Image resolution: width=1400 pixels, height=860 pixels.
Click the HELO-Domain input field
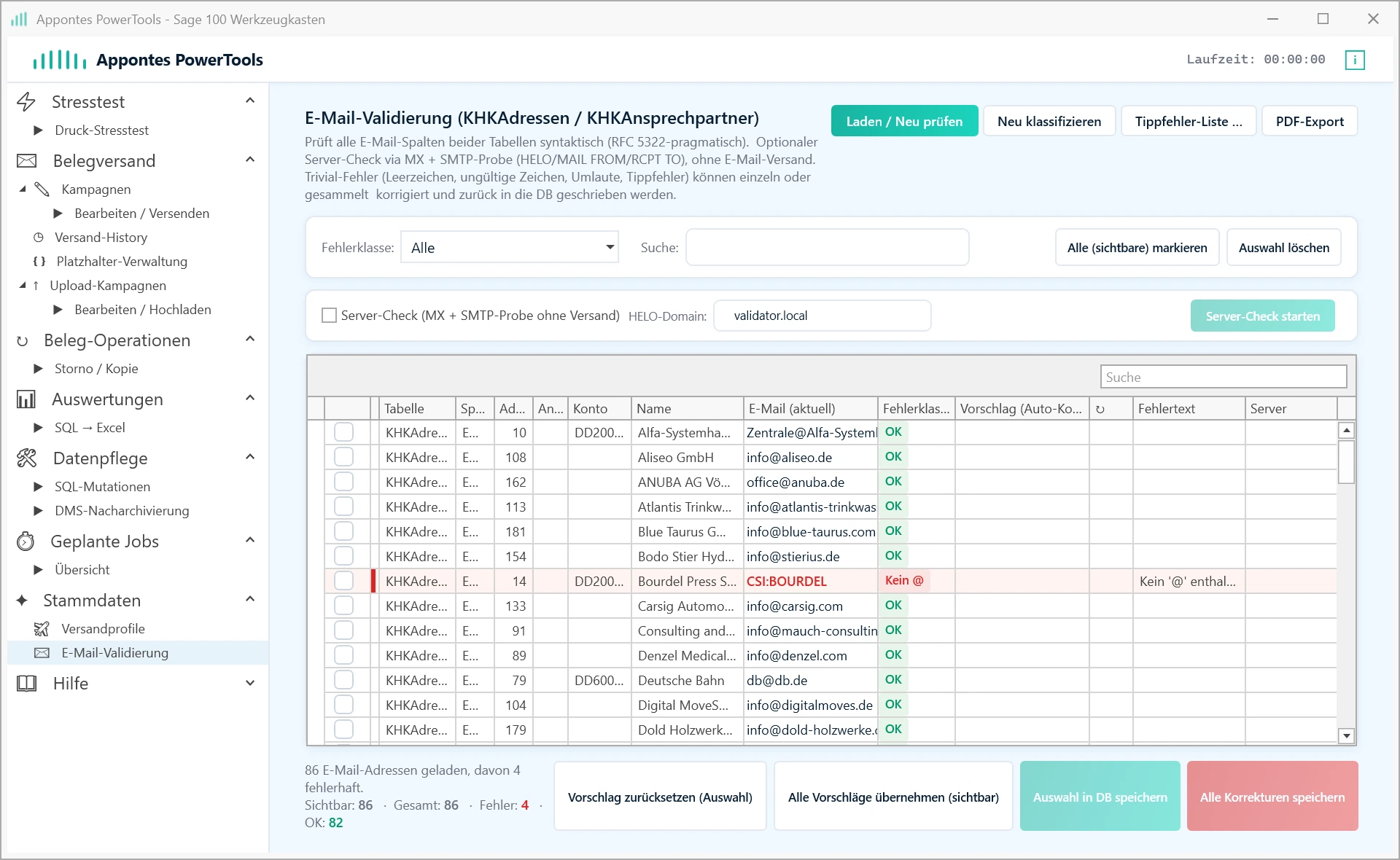coord(822,316)
